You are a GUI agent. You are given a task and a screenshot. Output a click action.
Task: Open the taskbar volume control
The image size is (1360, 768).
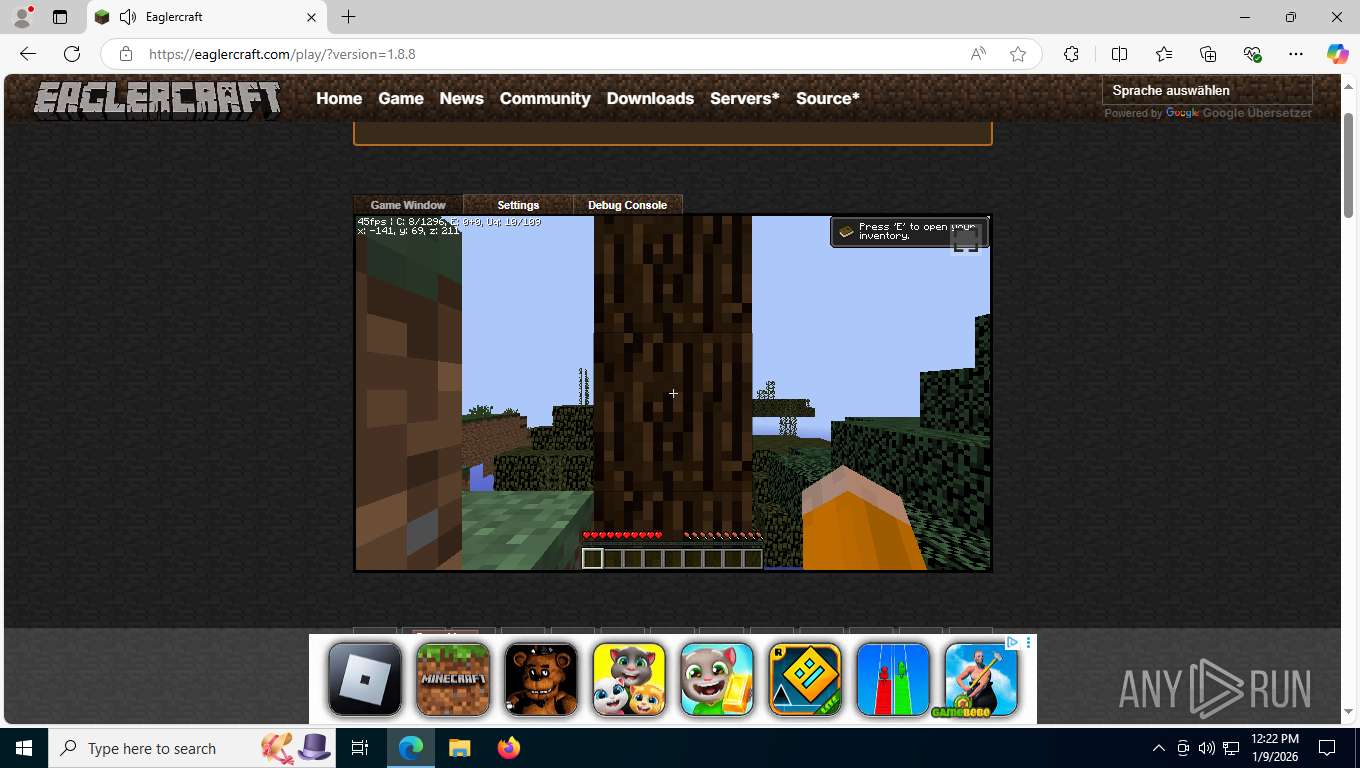pos(1206,748)
